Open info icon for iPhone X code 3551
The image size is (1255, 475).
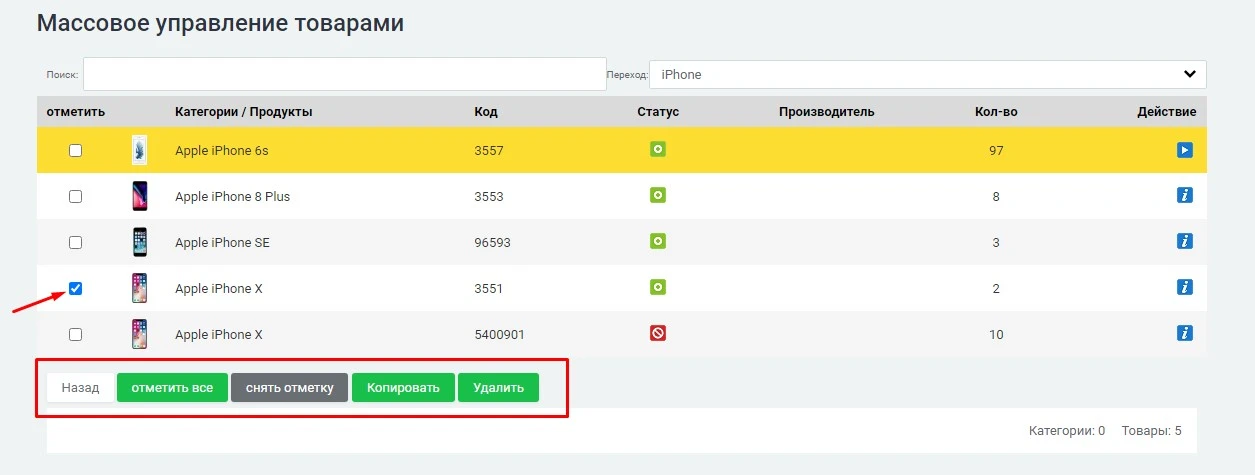pos(1185,287)
